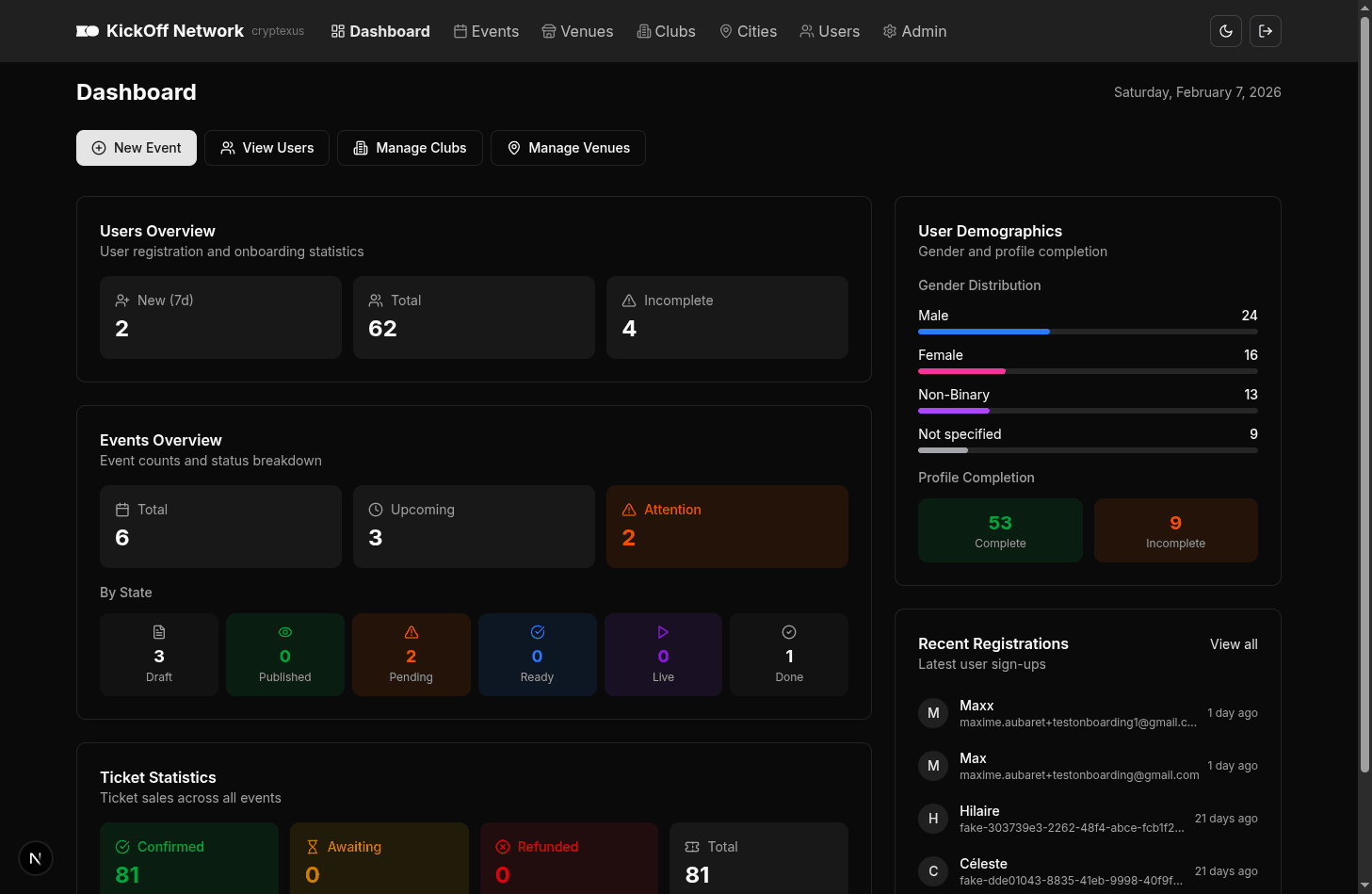This screenshot has height=894, width=1372.
Task: Click the calendar icon on events Total card
Action: 122,510
